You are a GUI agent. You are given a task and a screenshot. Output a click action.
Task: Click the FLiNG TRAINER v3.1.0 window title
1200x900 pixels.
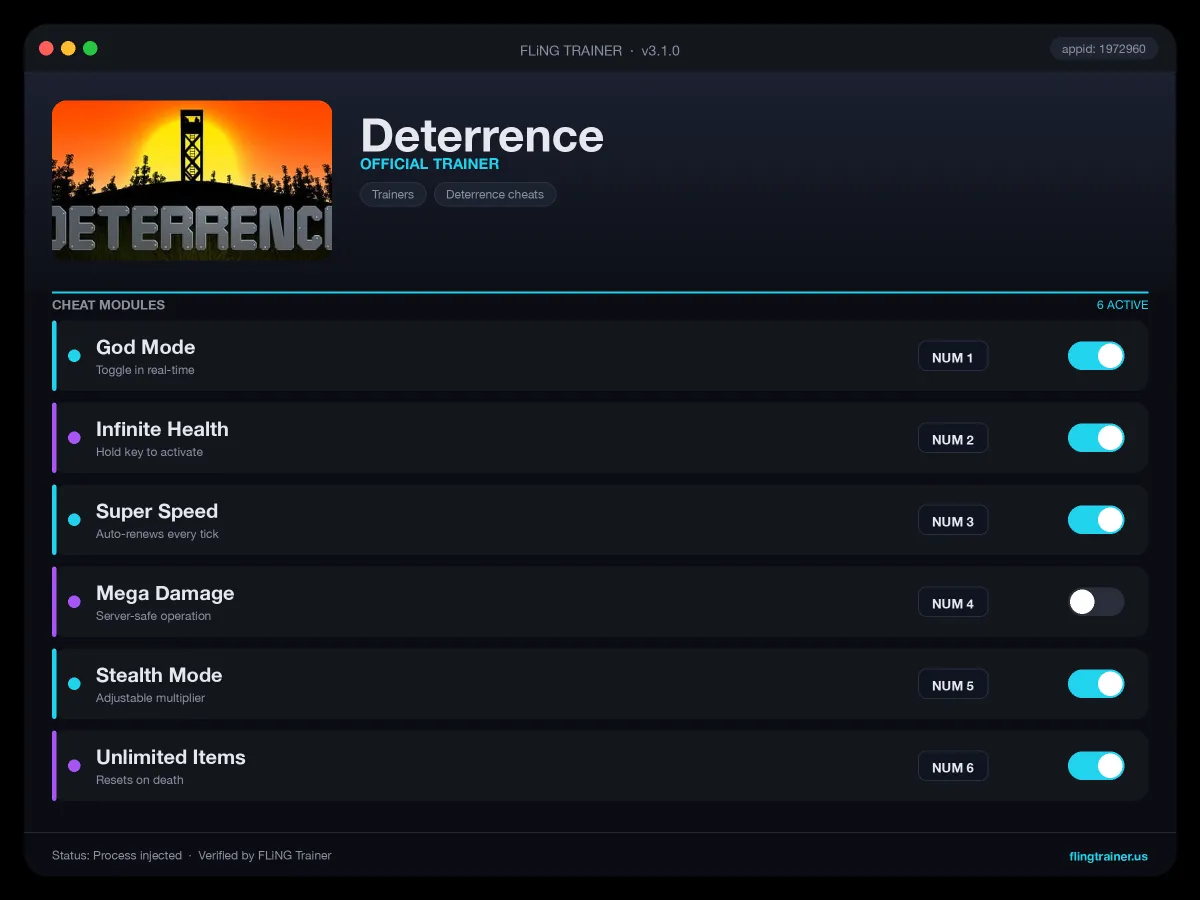coord(600,50)
